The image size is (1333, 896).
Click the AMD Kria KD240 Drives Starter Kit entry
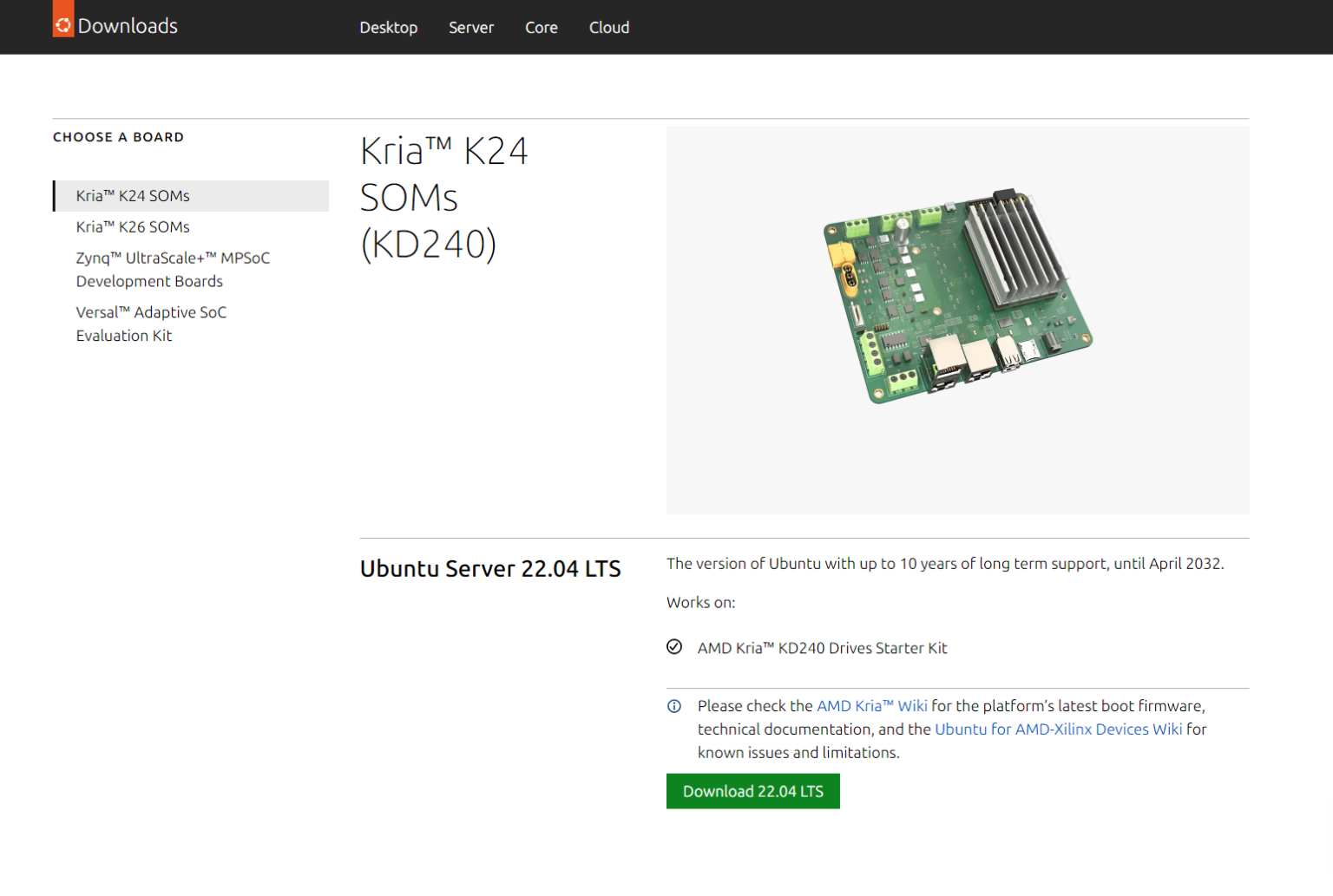[823, 647]
